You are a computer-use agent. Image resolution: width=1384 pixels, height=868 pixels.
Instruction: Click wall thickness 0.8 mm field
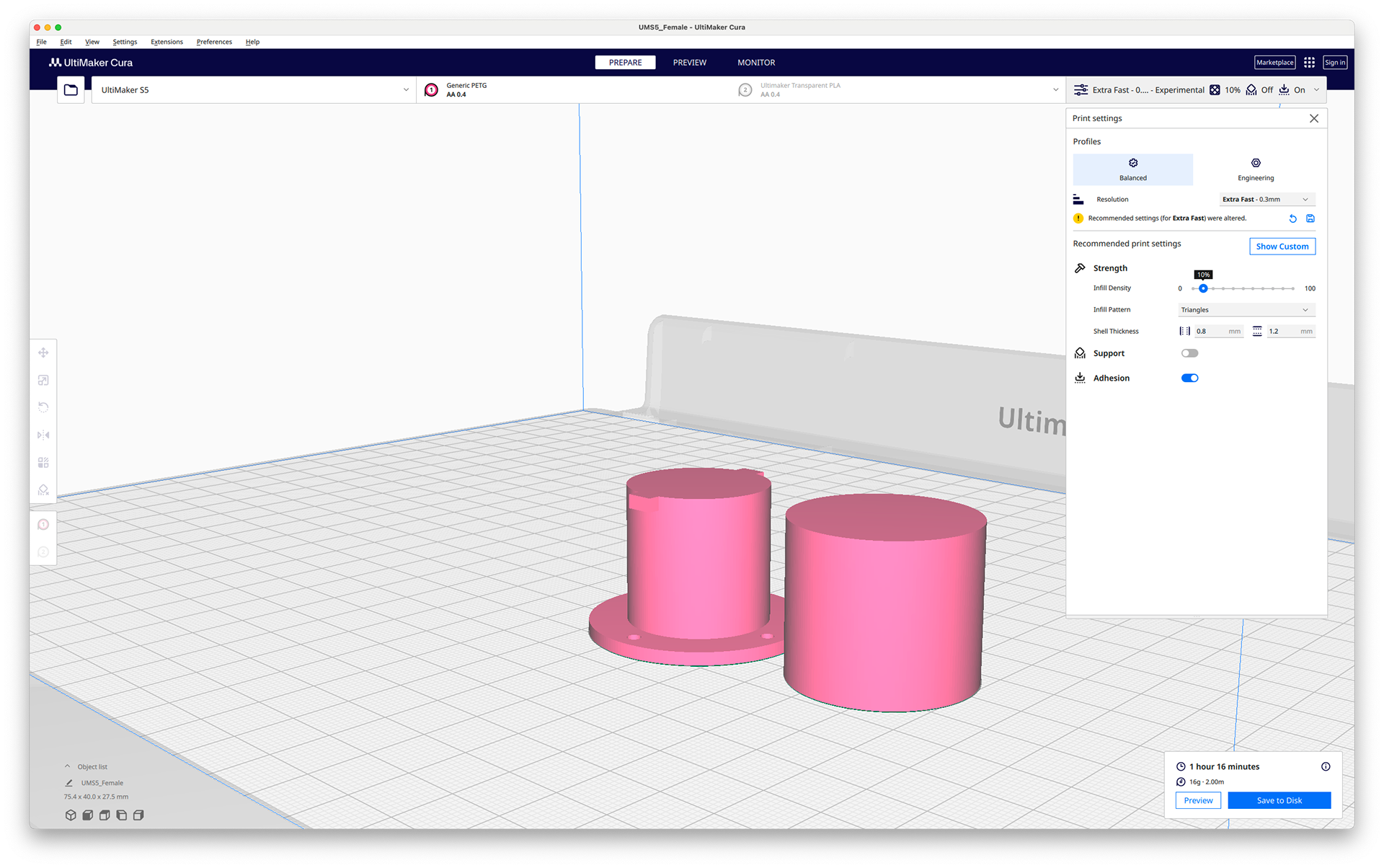(1218, 332)
